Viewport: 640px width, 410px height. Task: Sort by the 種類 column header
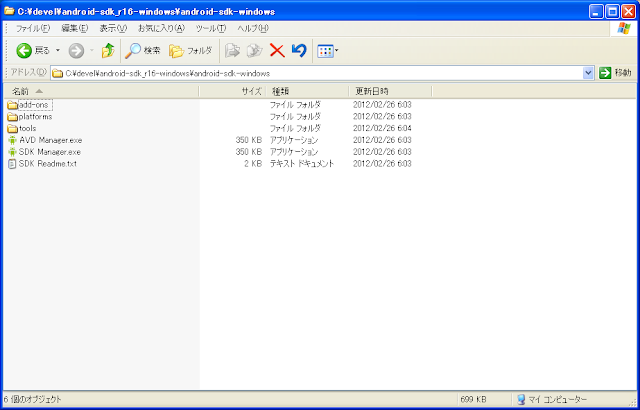point(307,91)
